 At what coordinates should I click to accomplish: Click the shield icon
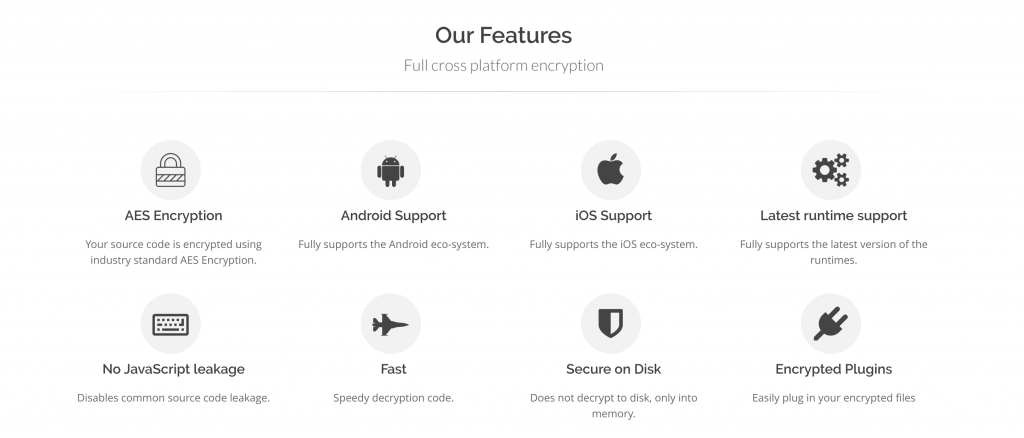pos(611,324)
